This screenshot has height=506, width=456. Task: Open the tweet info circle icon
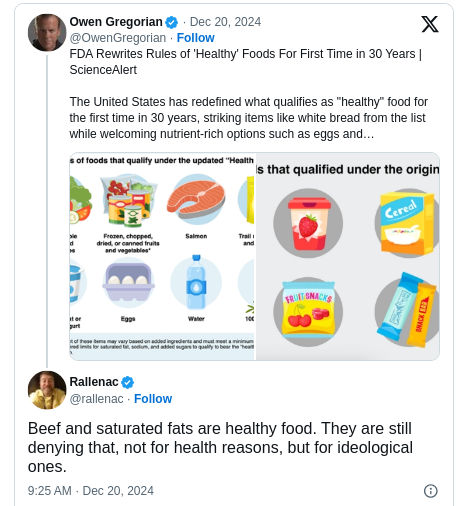(x=430, y=491)
